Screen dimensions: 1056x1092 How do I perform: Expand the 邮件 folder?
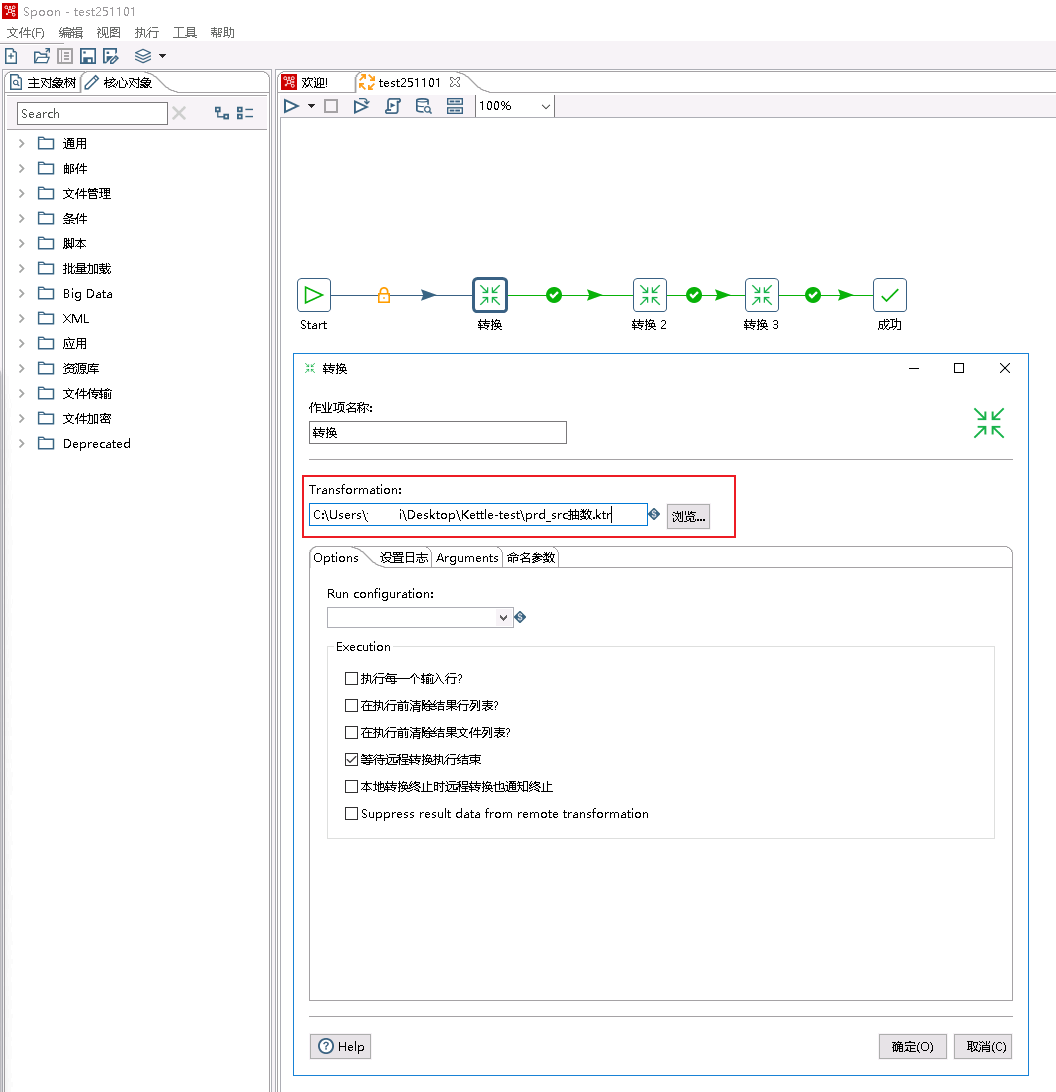pyautogui.click(x=22, y=169)
